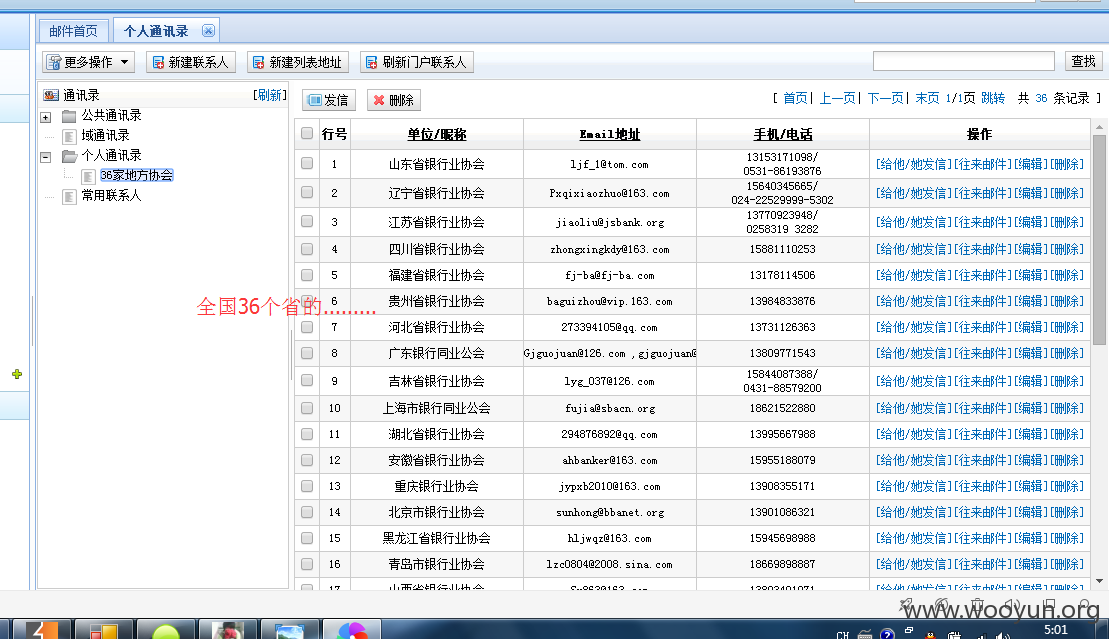
Task: Open the colorful pinwheel taskbar app
Action: pos(352,629)
